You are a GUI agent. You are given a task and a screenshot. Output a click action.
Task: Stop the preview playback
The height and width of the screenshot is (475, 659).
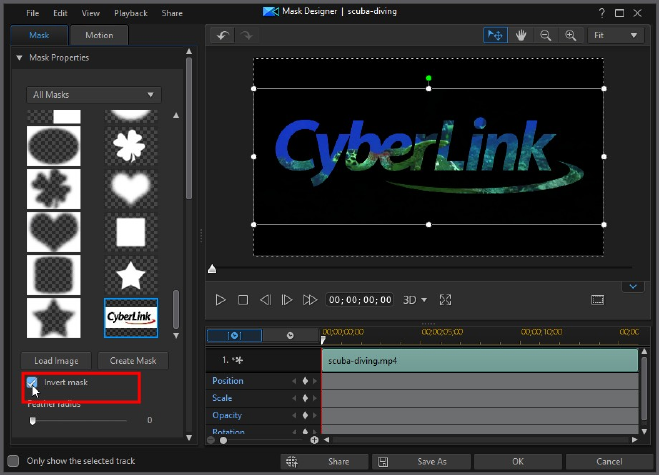pos(243,300)
